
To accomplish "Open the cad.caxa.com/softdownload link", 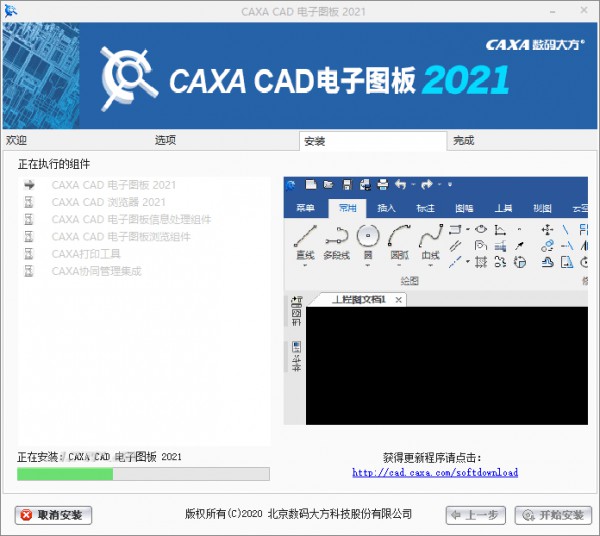I will coord(435,473).
